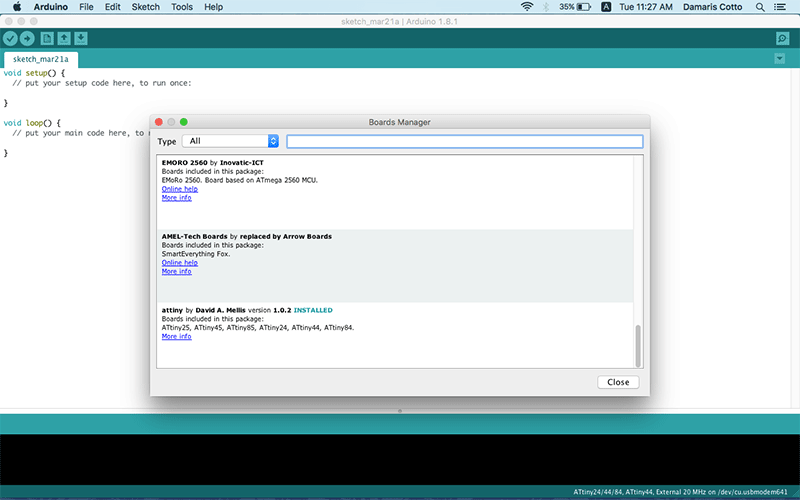Open Online help link for EMORO 2560

click(180, 189)
